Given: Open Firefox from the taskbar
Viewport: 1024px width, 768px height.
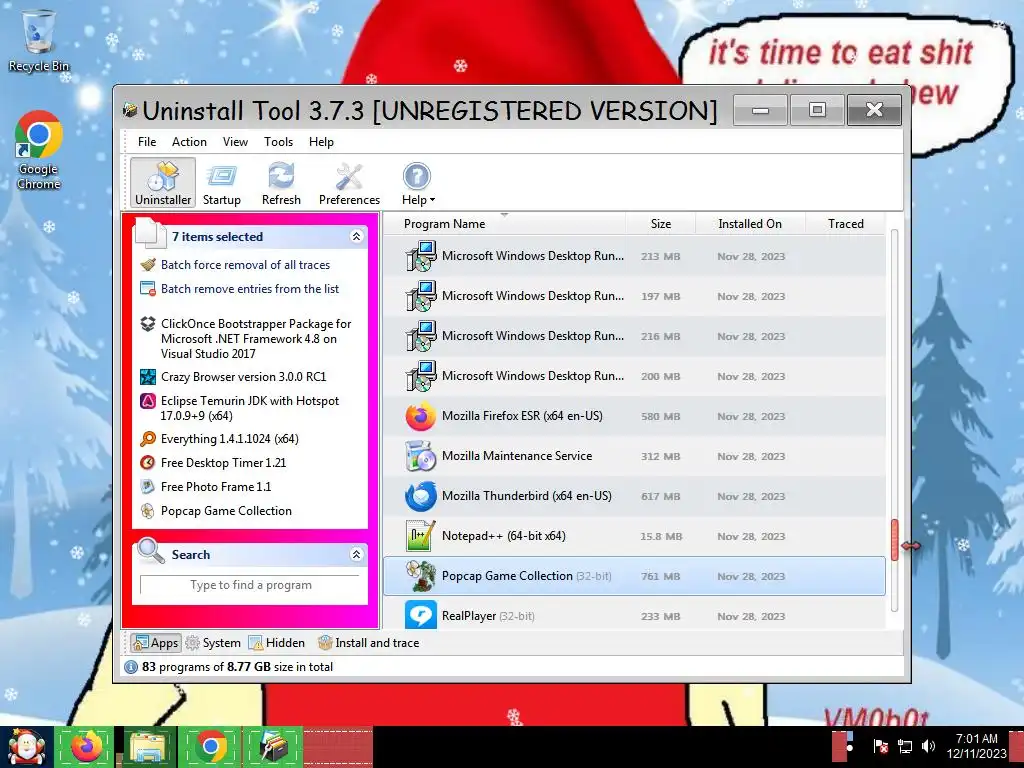Looking at the screenshot, I should (86, 747).
